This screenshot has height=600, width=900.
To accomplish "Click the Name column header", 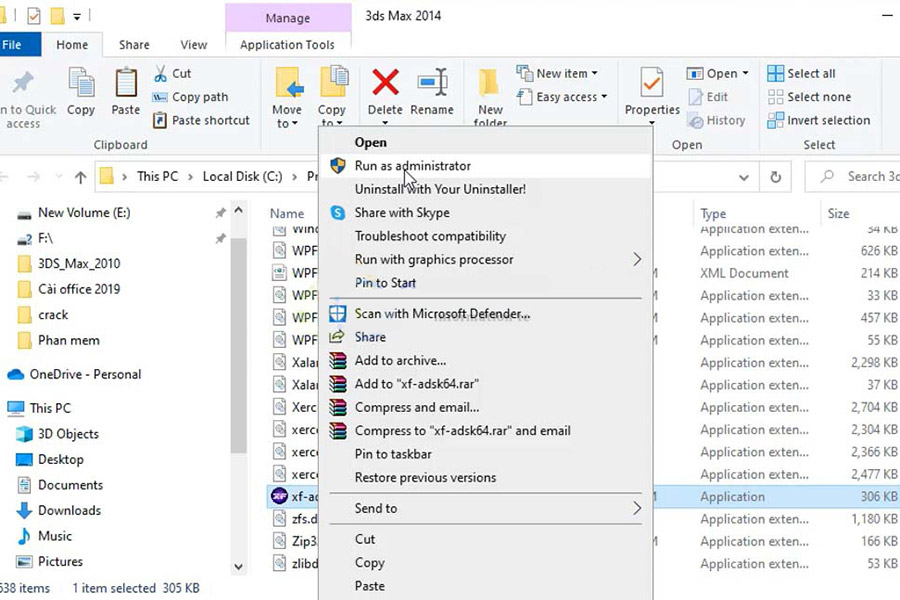I will (x=287, y=214).
